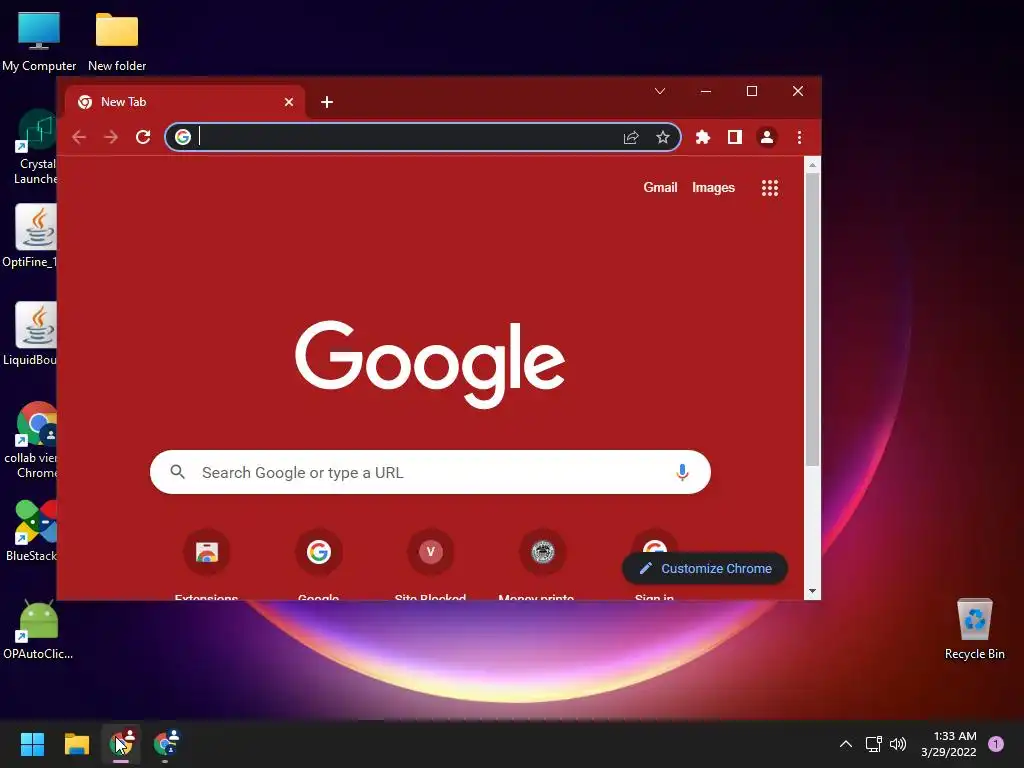Select the Recycle Bin icon

coord(974,630)
